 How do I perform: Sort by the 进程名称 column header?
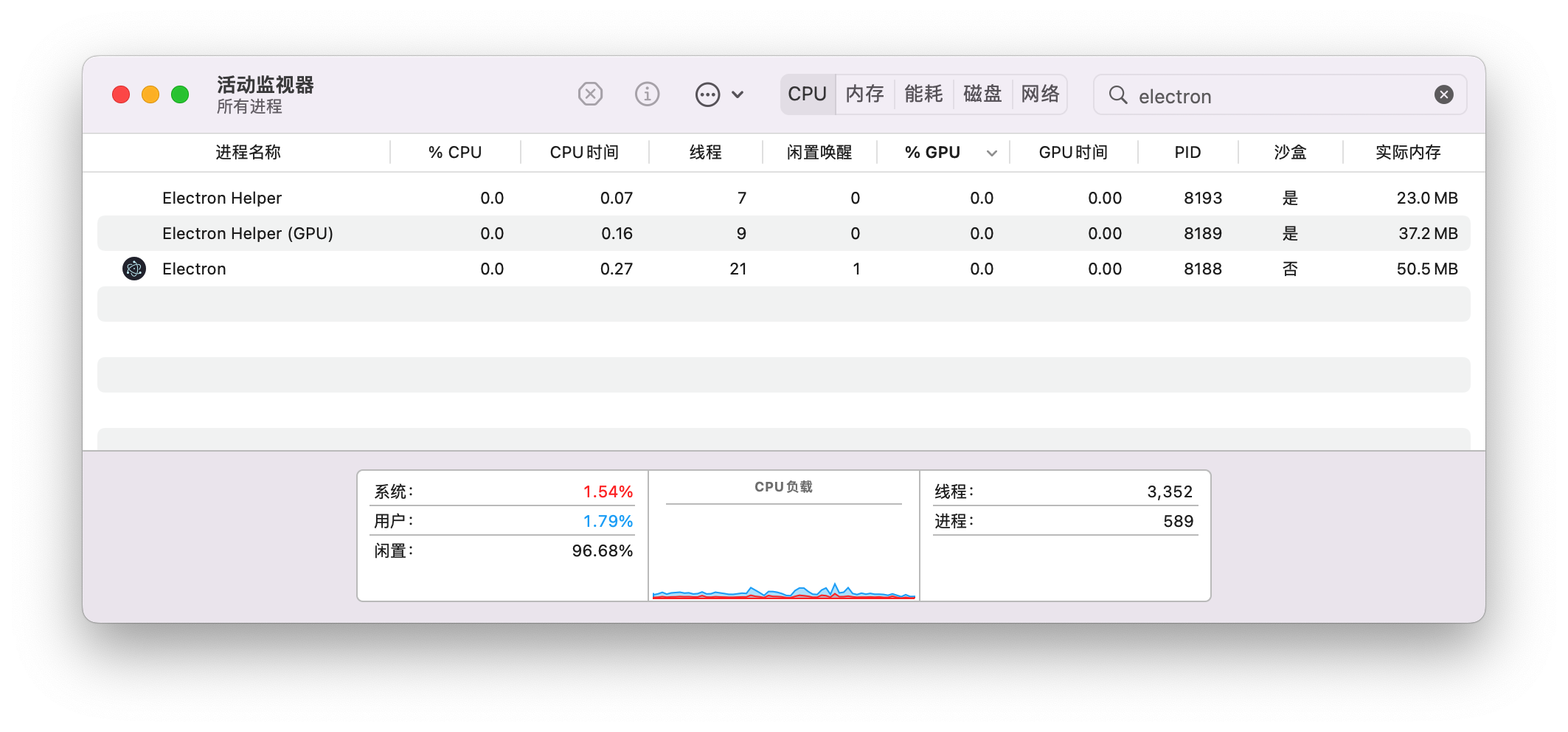[x=248, y=152]
